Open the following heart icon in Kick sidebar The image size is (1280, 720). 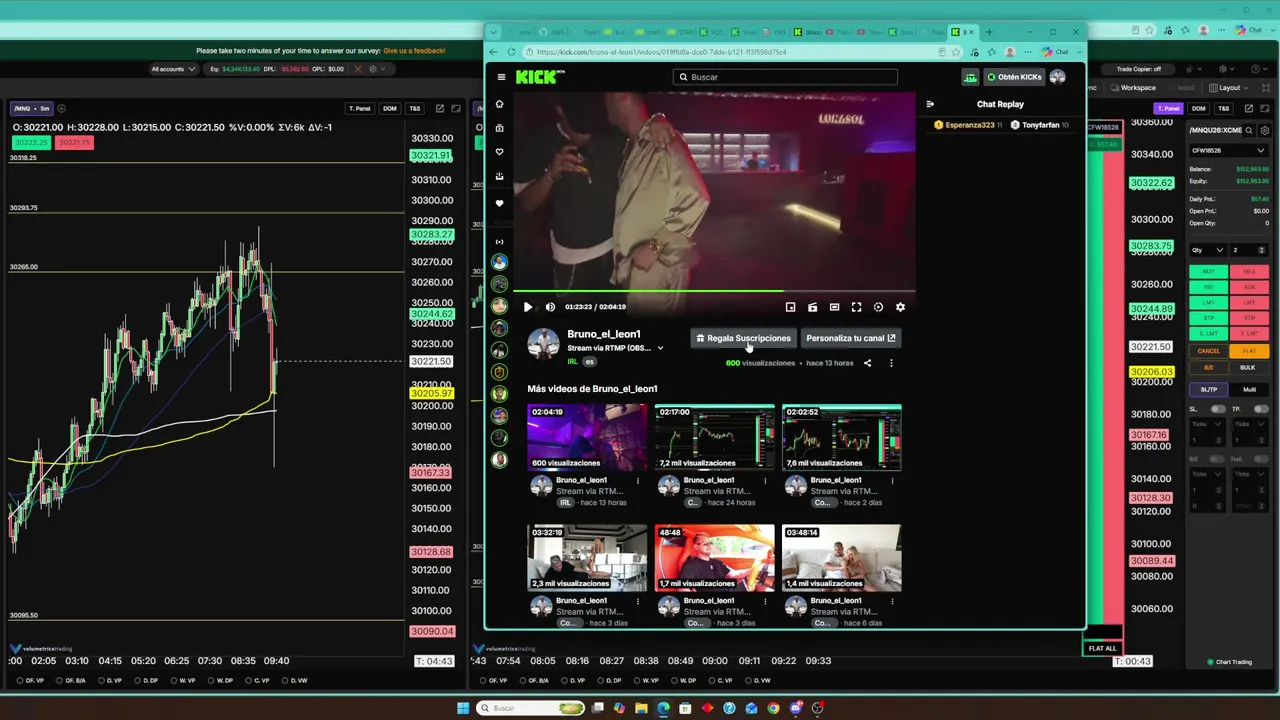[500, 152]
